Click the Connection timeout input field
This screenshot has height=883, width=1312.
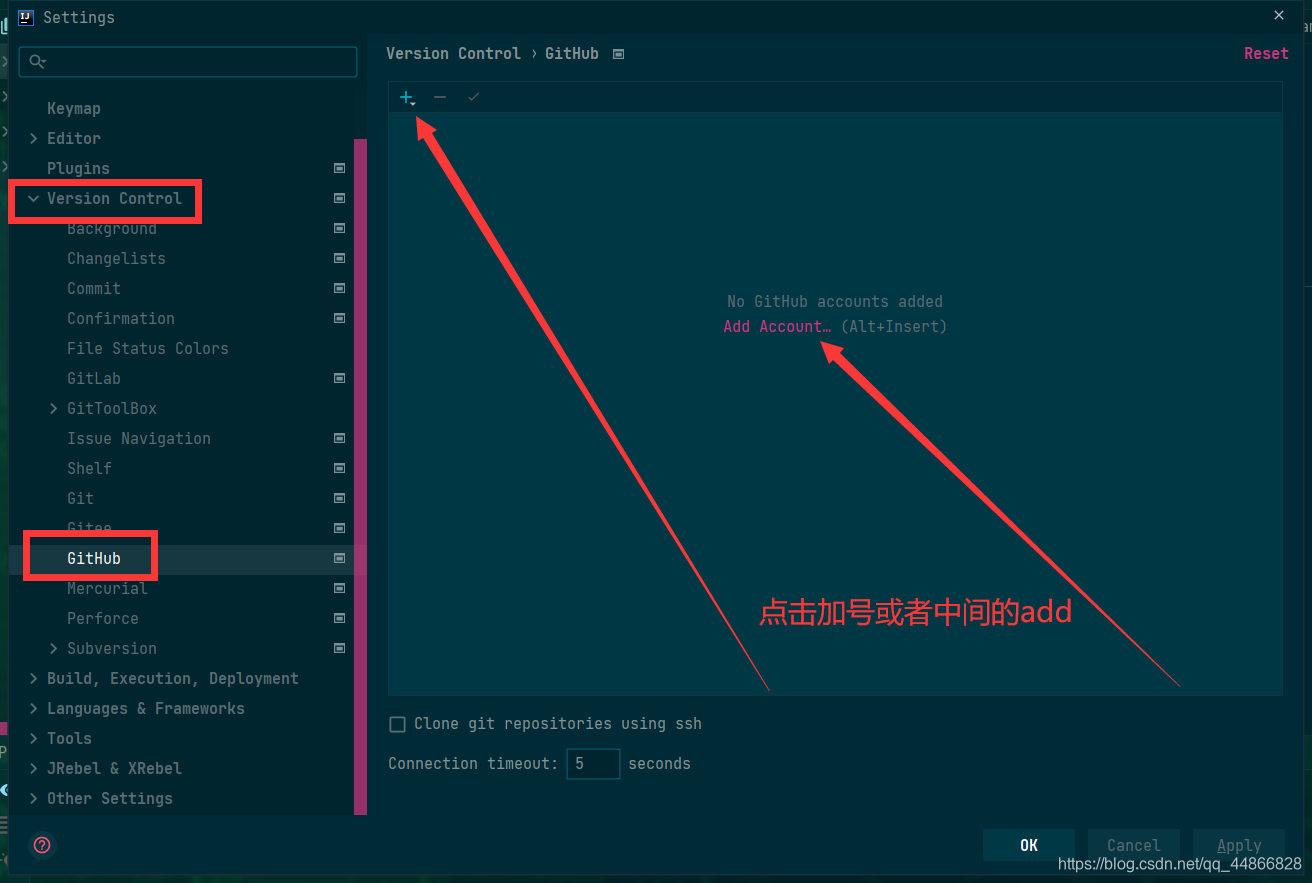pyautogui.click(x=593, y=764)
